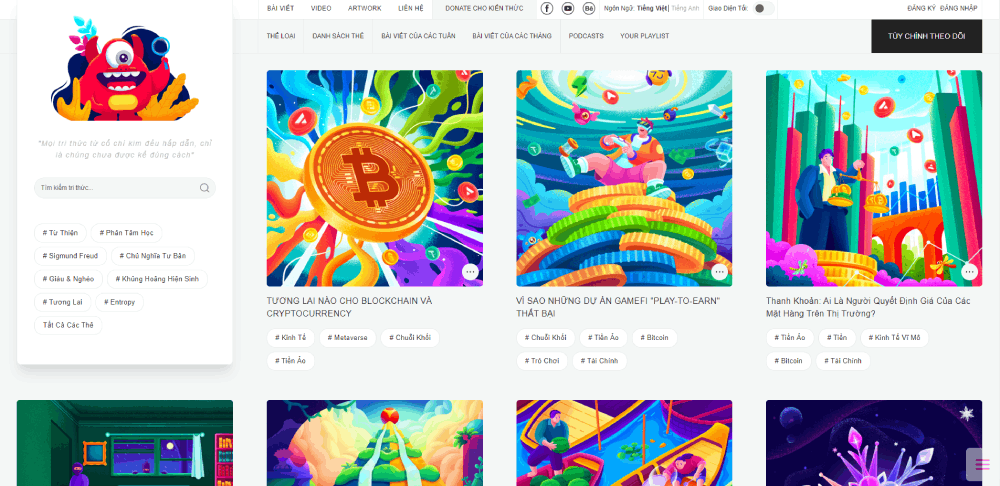The width and height of the screenshot is (1000, 486).
Task: Switch language to Tiếng Anh
Action: pyautogui.click(x=685, y=8)
